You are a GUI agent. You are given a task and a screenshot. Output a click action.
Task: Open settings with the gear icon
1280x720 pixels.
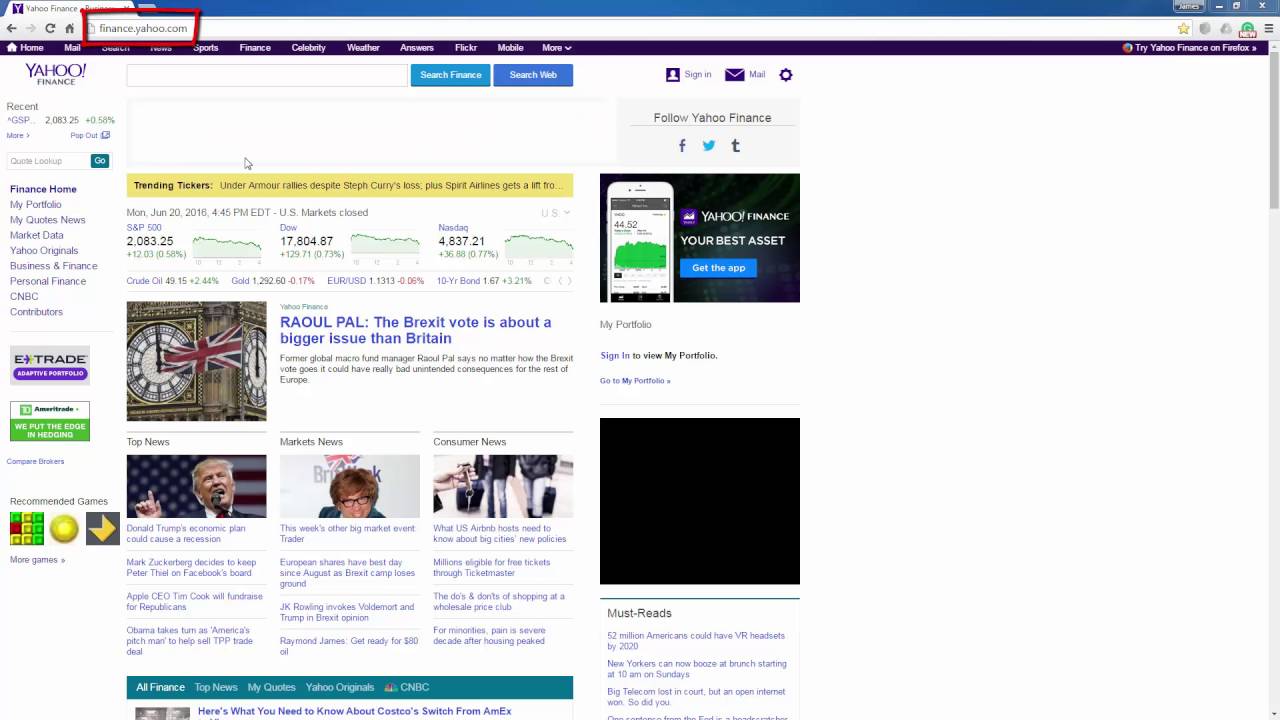coord(786,75)
